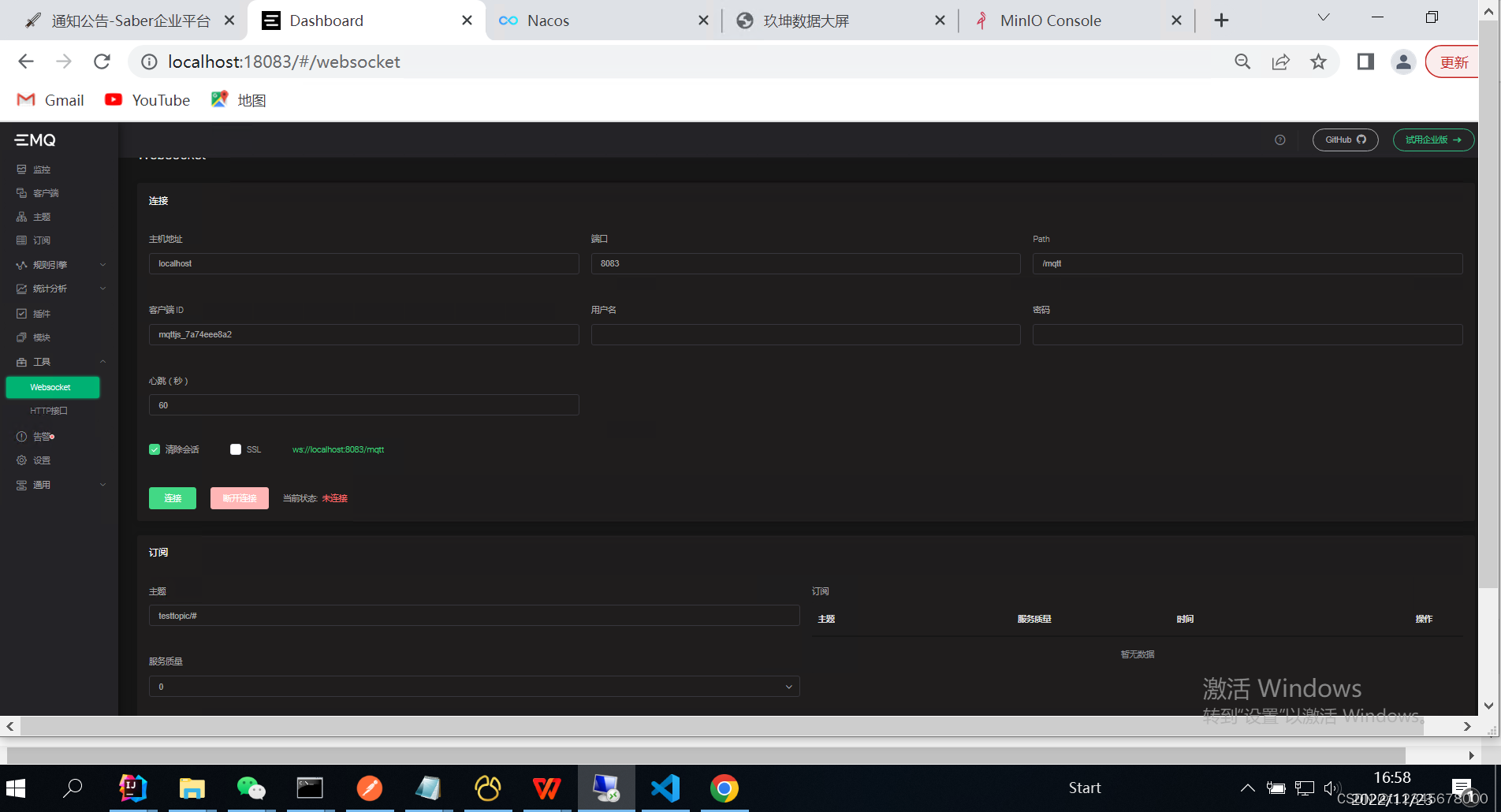
Task: Open the 客户端 clients page
Action: tap(45, 192)
